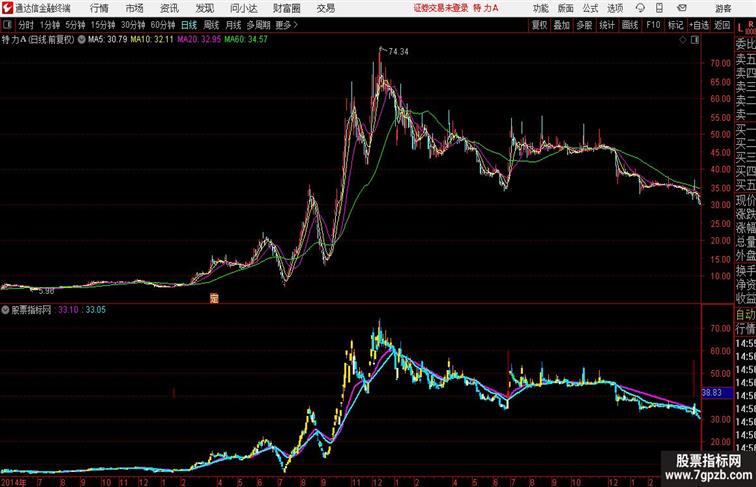Click the 多股 toolbar button

[584, 25]
